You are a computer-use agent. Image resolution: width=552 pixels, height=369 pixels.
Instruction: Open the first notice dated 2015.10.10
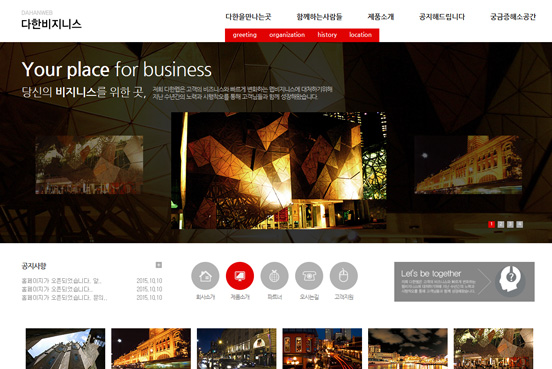tap(92, 281)
